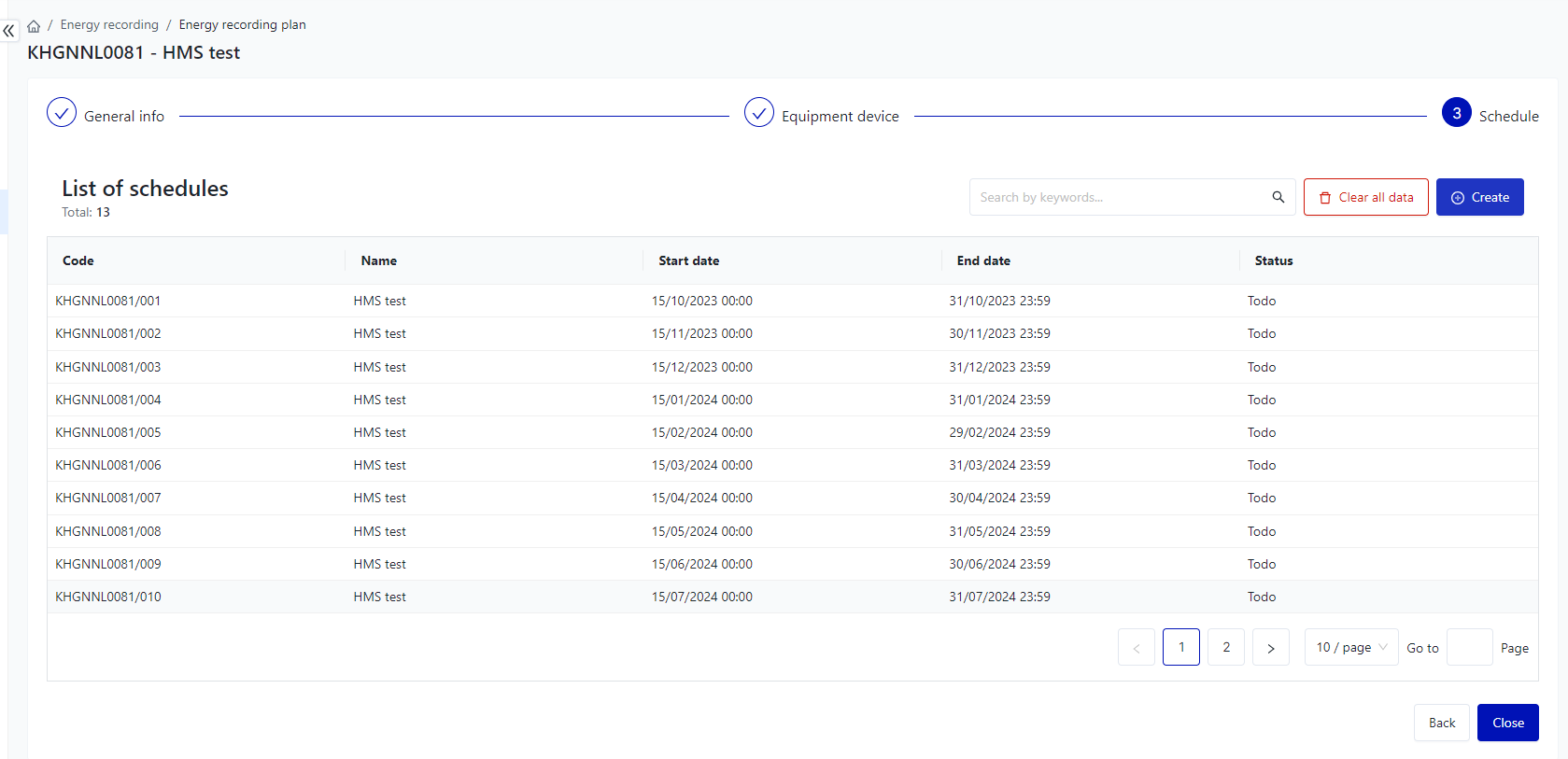Click the Go to page number input
This screenshot has height=759, width=1568.
pyautogui.click(x=1469, y=648)
